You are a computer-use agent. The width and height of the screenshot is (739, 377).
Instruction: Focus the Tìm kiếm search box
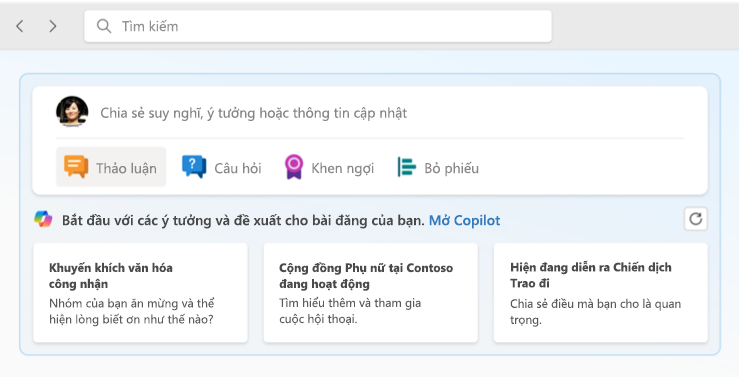(x=318, y=26)
